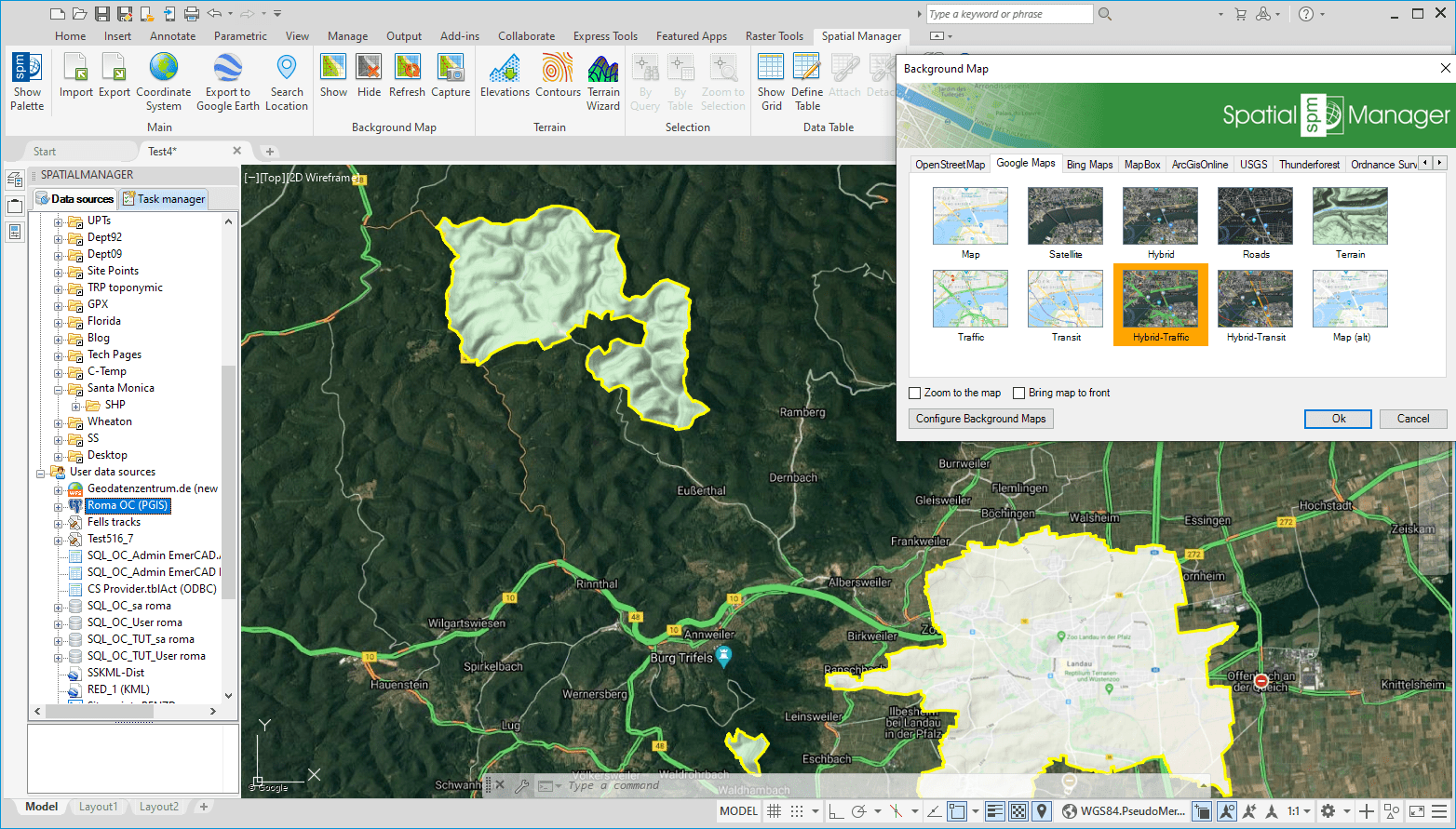Toggle the grid display in status bar
The height and width of the screenshot is (829, 1456).
click(774, 811)
